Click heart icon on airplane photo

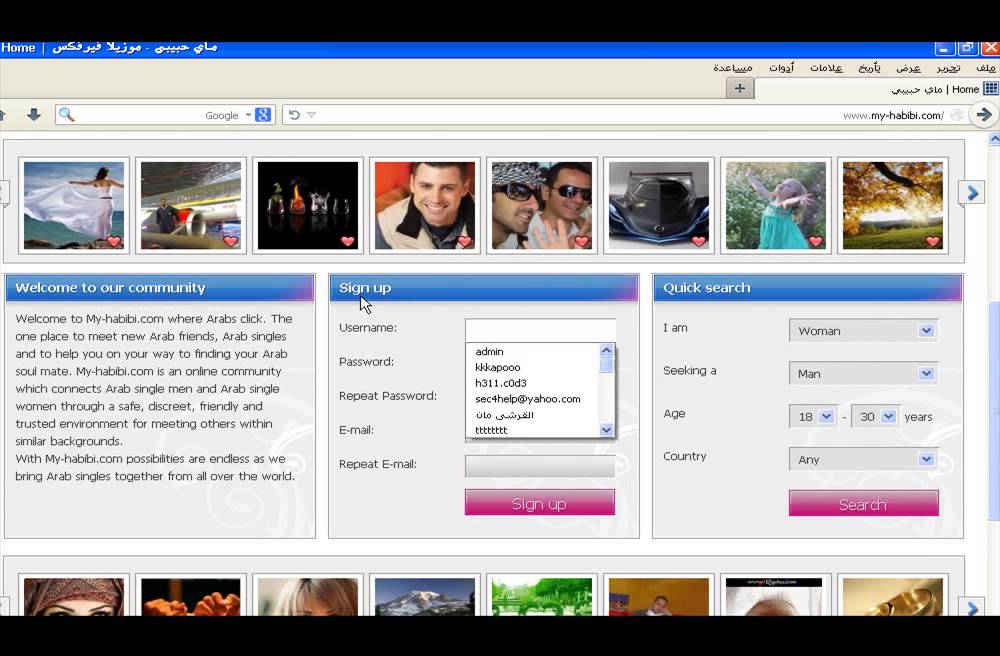(231, 241)
